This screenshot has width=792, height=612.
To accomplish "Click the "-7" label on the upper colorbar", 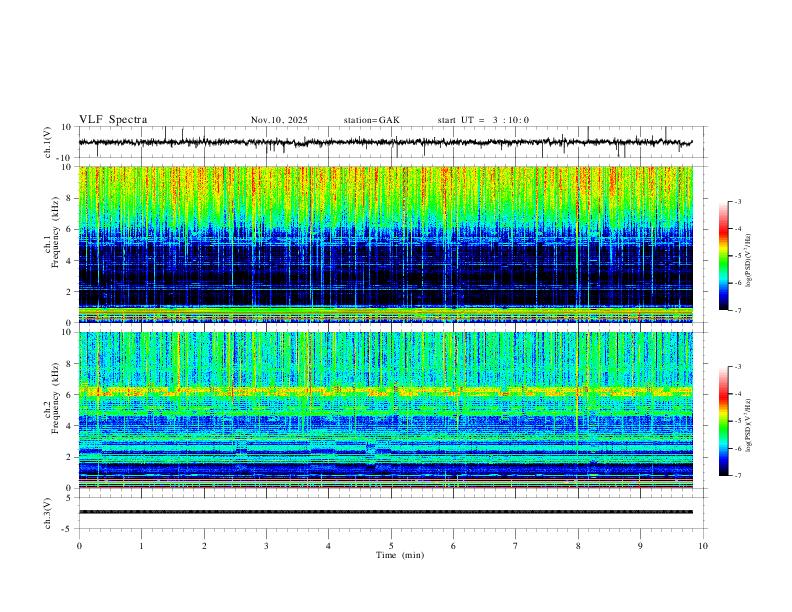I will point(738,311).
